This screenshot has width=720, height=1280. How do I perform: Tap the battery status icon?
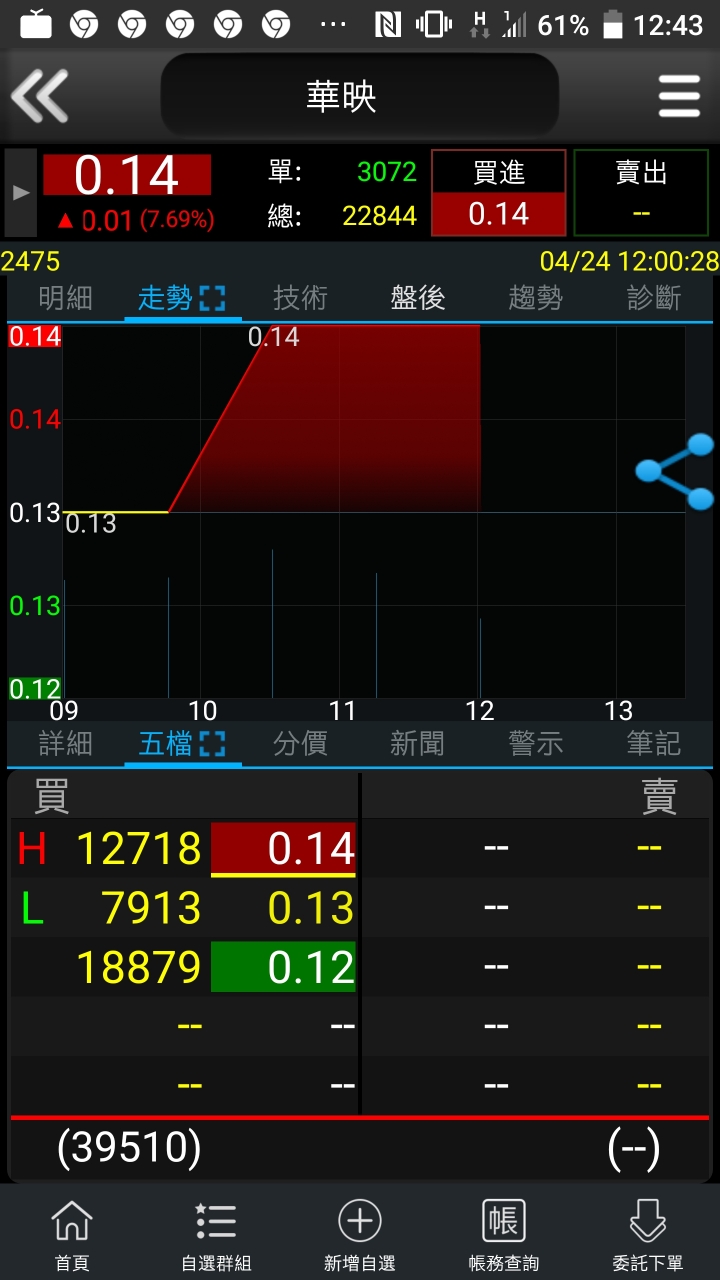[x=612, y=24]
